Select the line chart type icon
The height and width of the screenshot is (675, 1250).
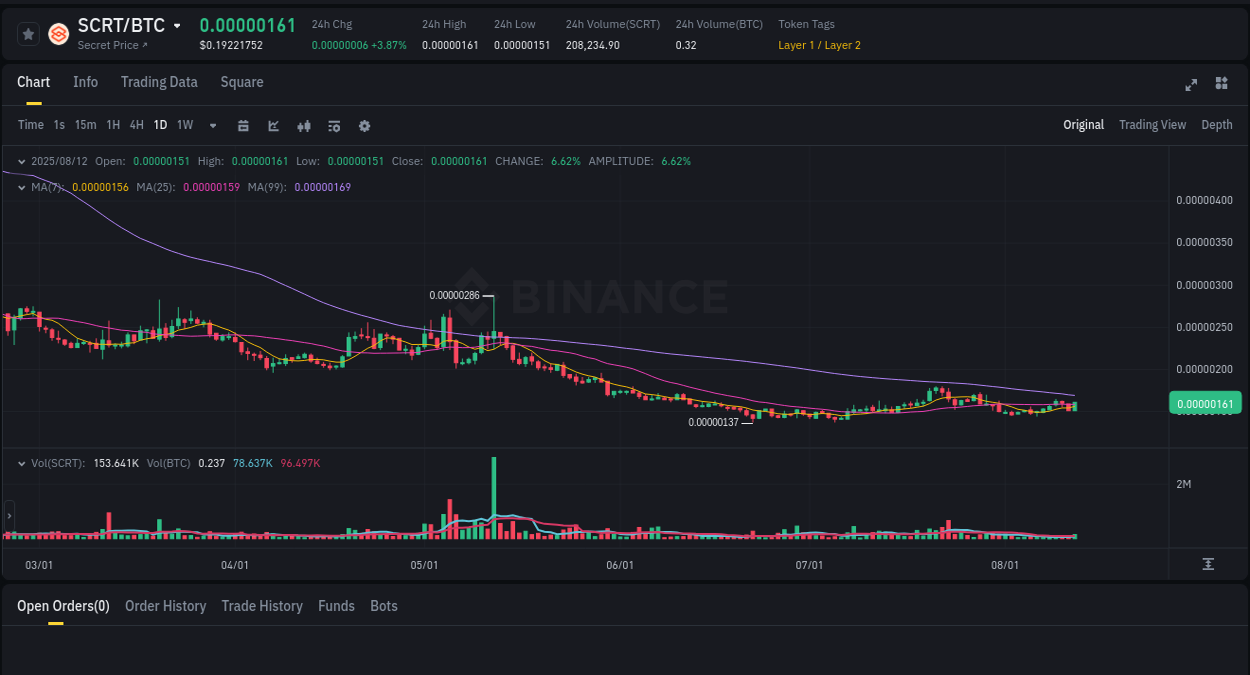pyautogui.click(x=272, y=125)
